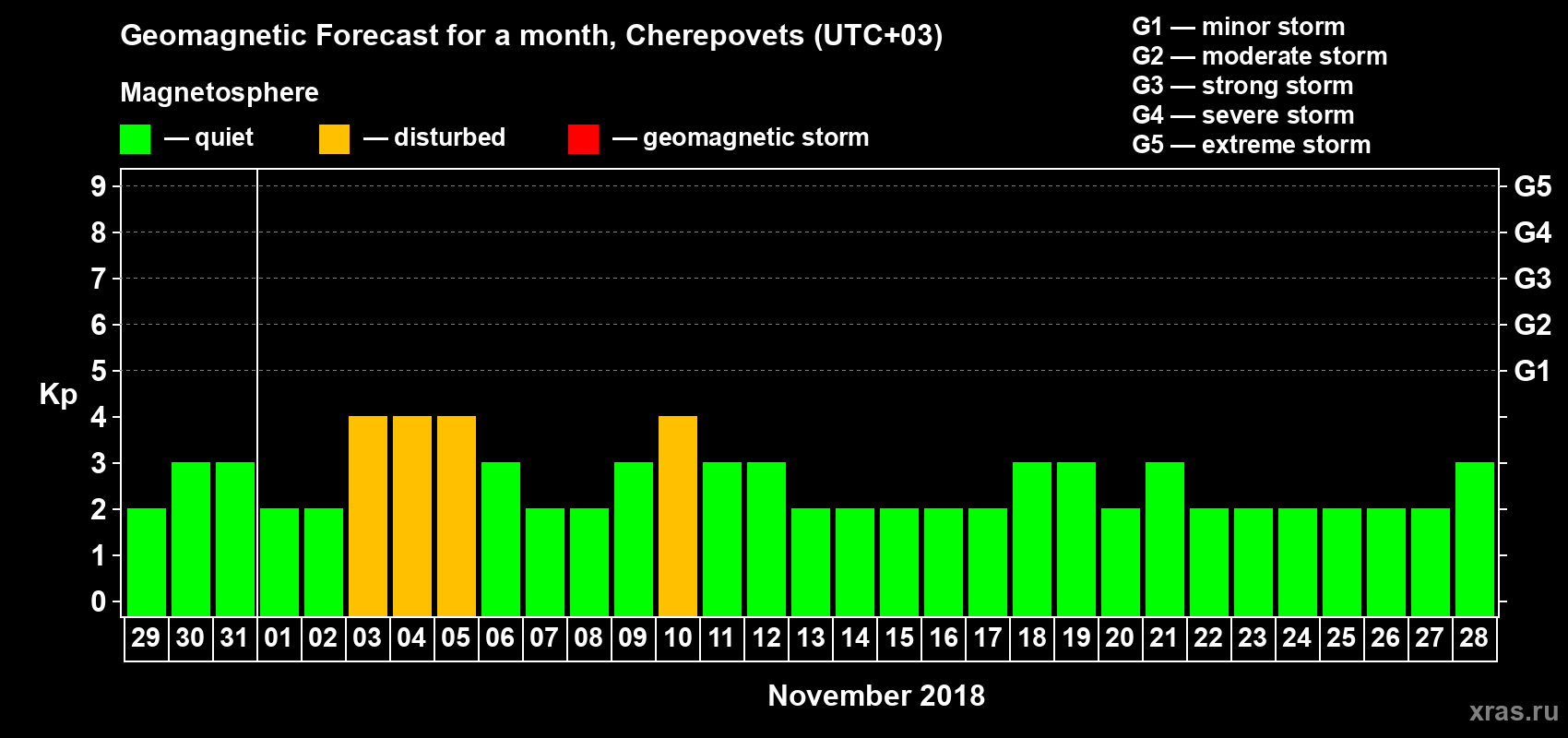Select the green bar for November 21

tap(1165, 540)
